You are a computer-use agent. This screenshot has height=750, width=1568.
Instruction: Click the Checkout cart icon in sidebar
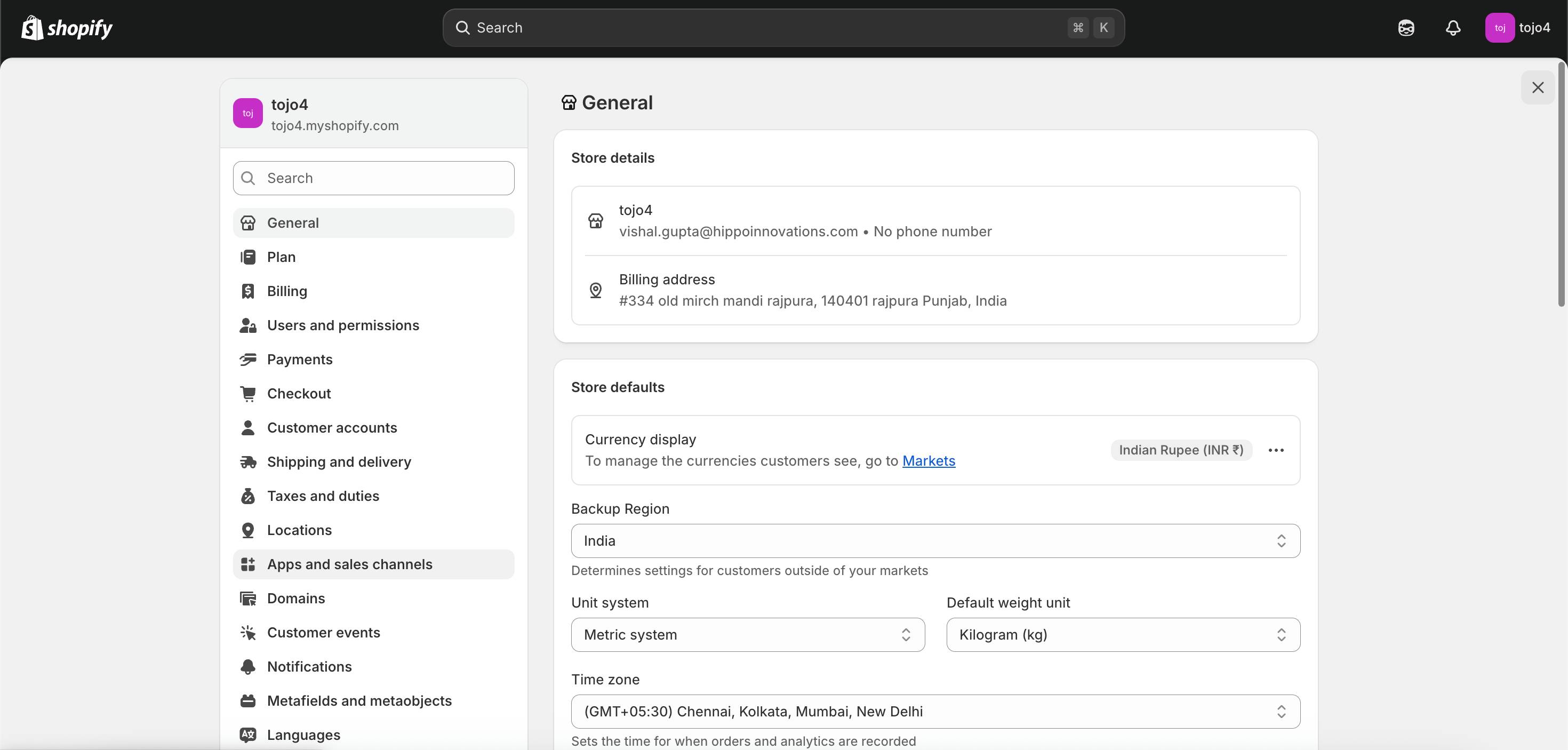248,394
